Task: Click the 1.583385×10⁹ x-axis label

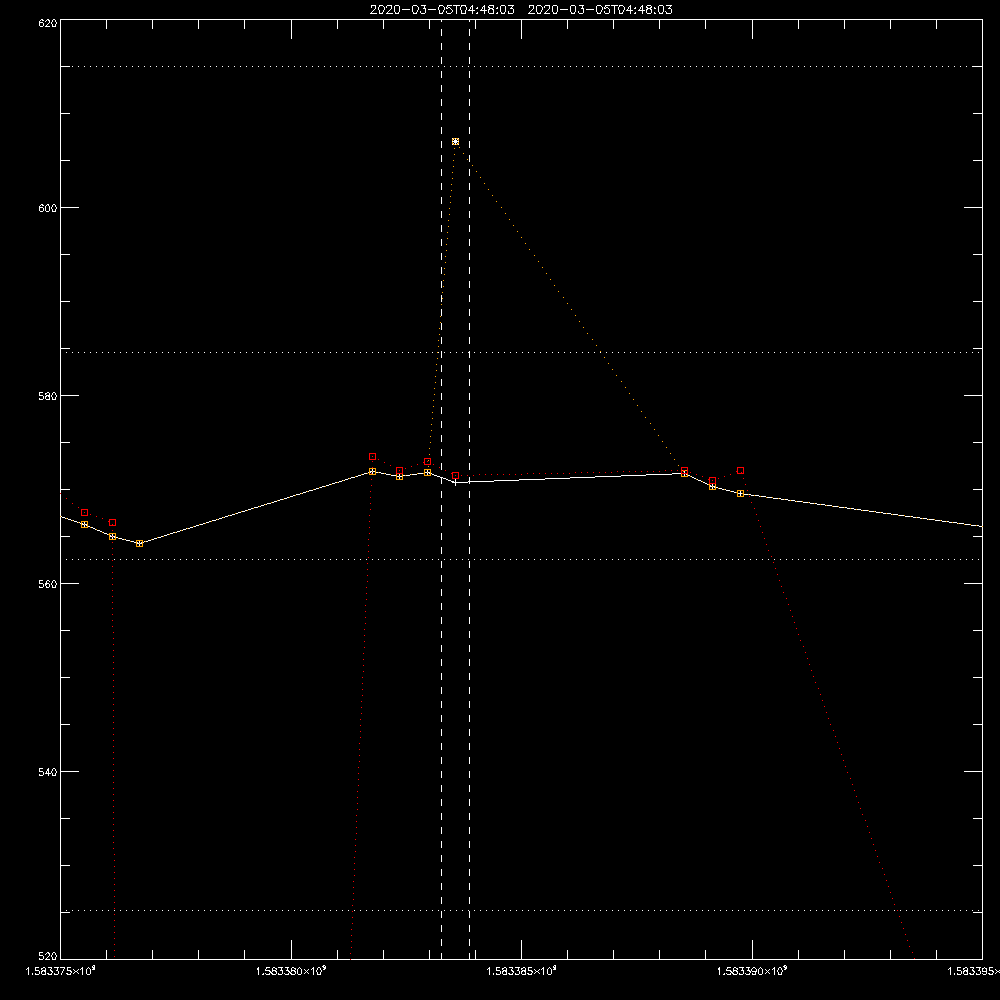Action: [522, 971]
